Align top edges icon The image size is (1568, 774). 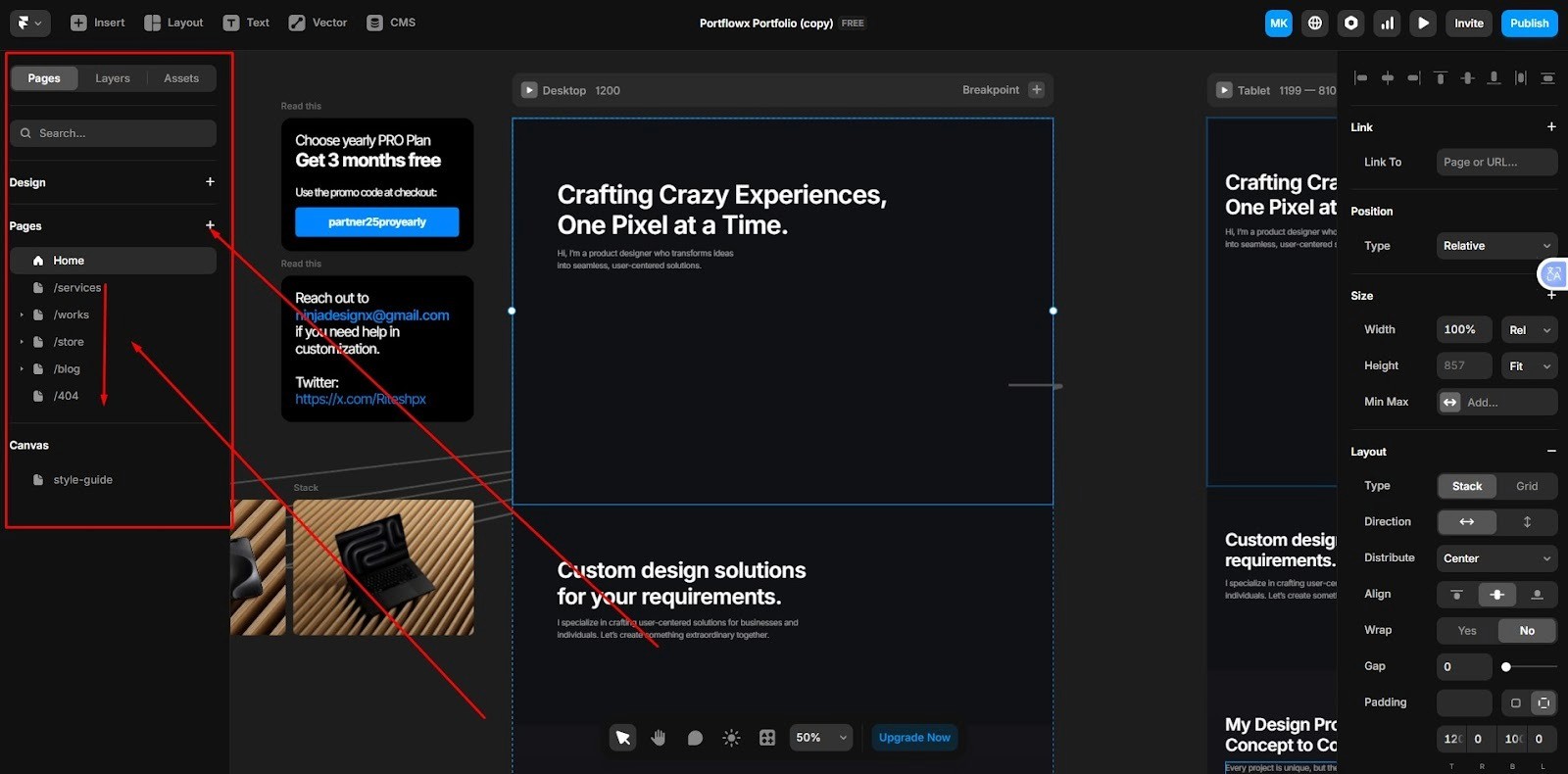pos(1440,77)
